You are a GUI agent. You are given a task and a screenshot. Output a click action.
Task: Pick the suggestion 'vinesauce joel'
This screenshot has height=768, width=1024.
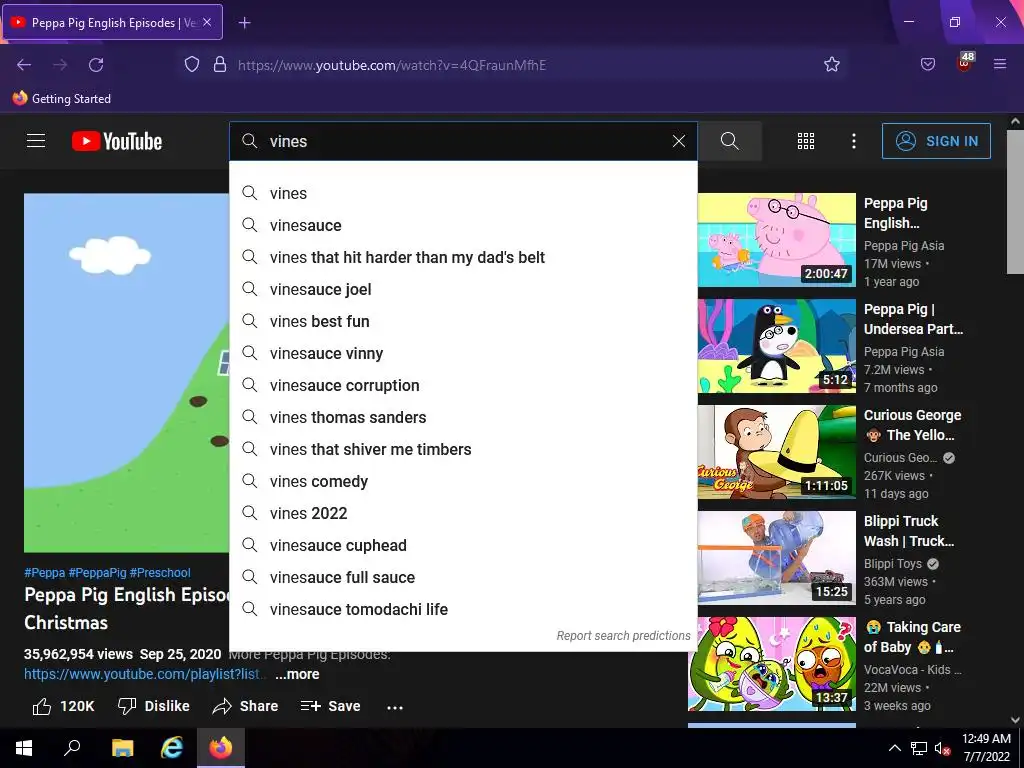[464, 289]
